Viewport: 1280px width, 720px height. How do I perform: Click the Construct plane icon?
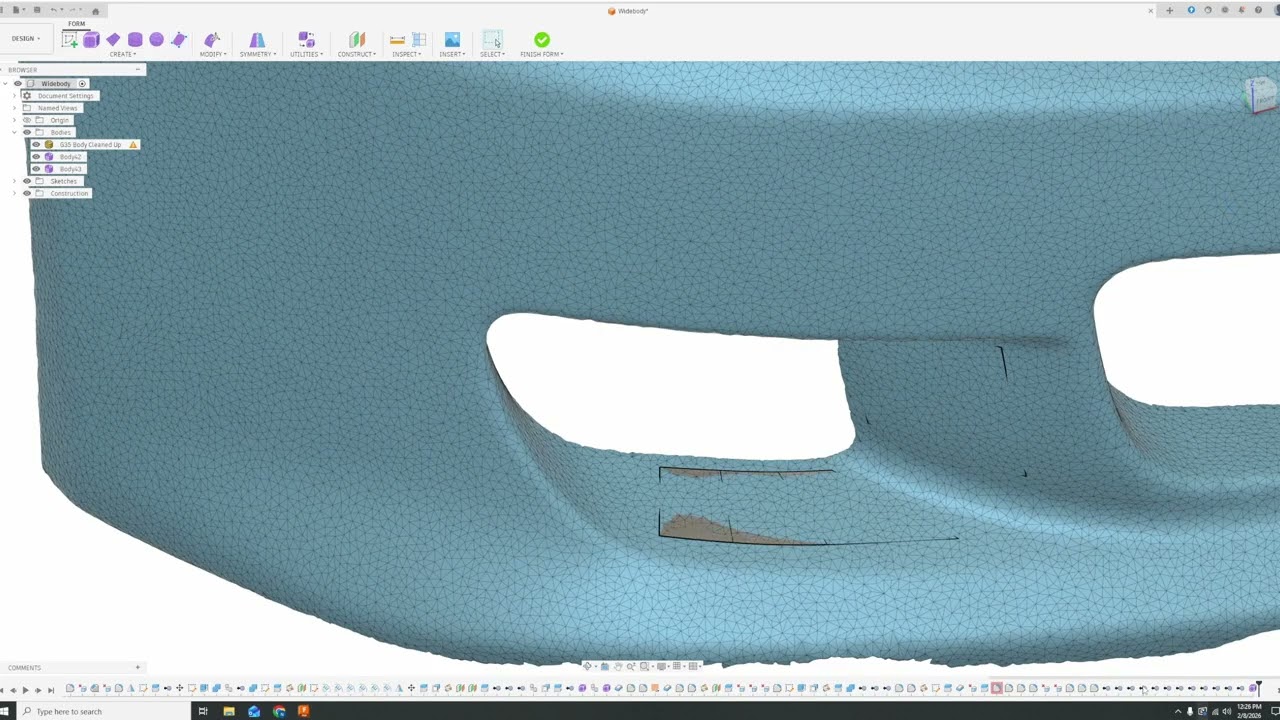coord(357,39)
